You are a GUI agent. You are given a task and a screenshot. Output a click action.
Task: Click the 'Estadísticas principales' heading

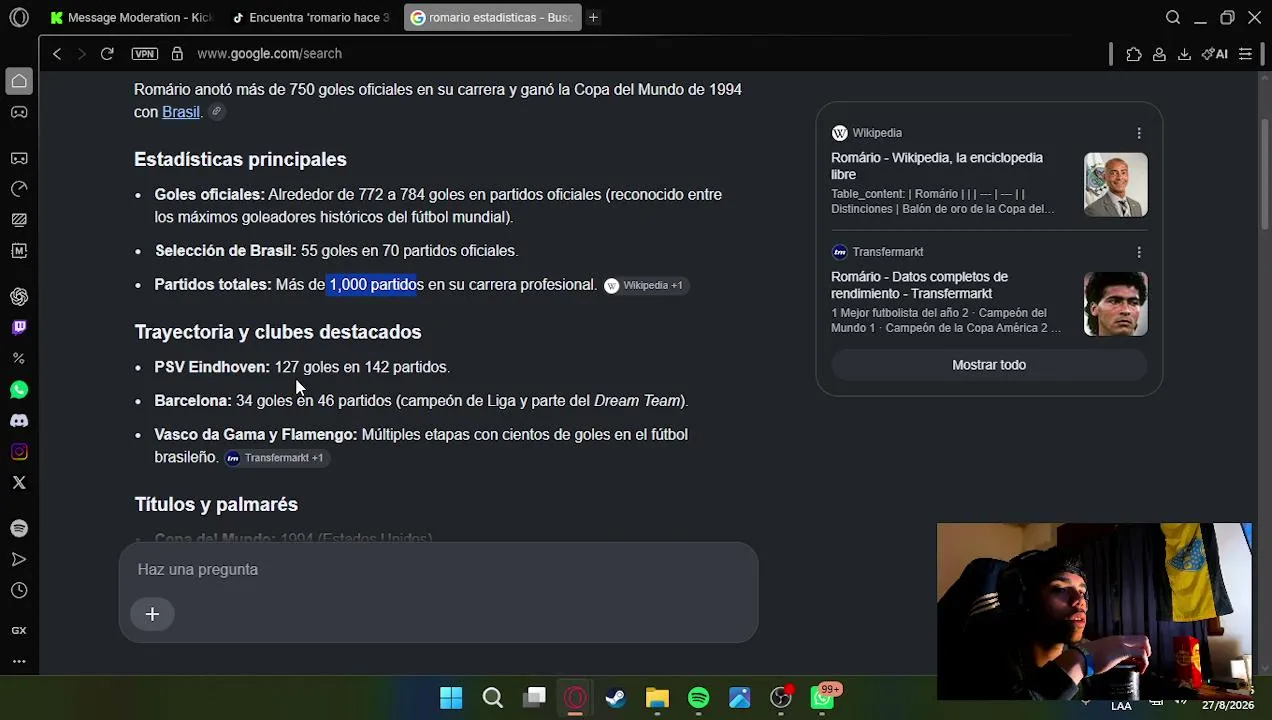click(x=240, y=160)
